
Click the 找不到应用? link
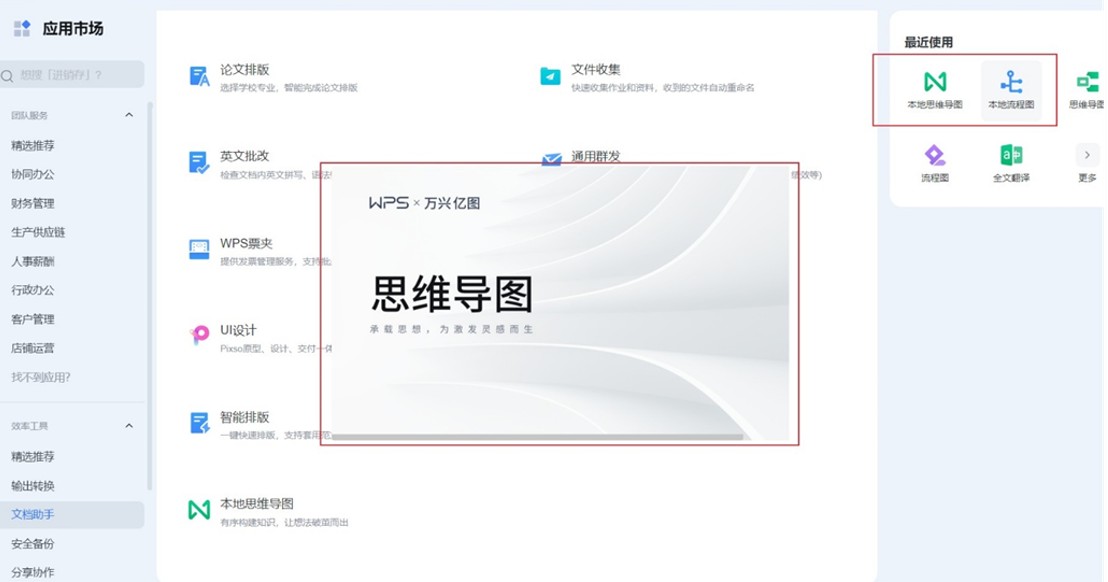click(41, 377)
